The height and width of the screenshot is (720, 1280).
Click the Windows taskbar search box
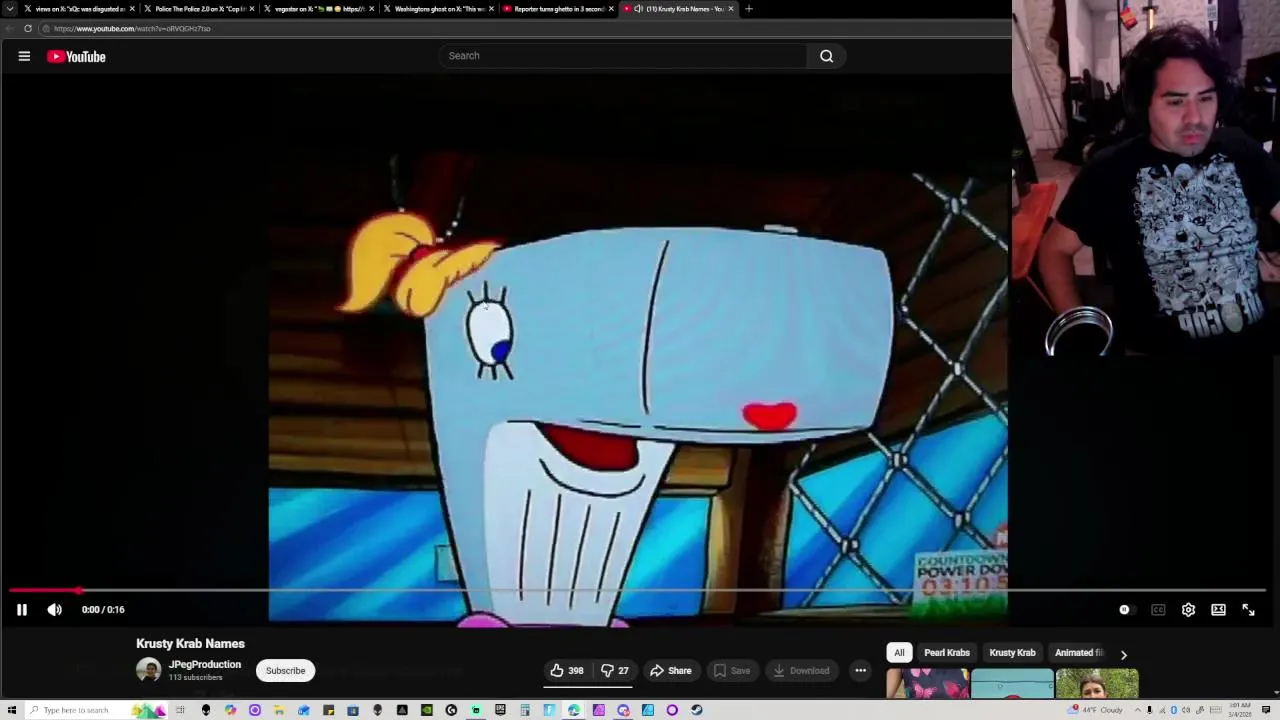[95, 710]
